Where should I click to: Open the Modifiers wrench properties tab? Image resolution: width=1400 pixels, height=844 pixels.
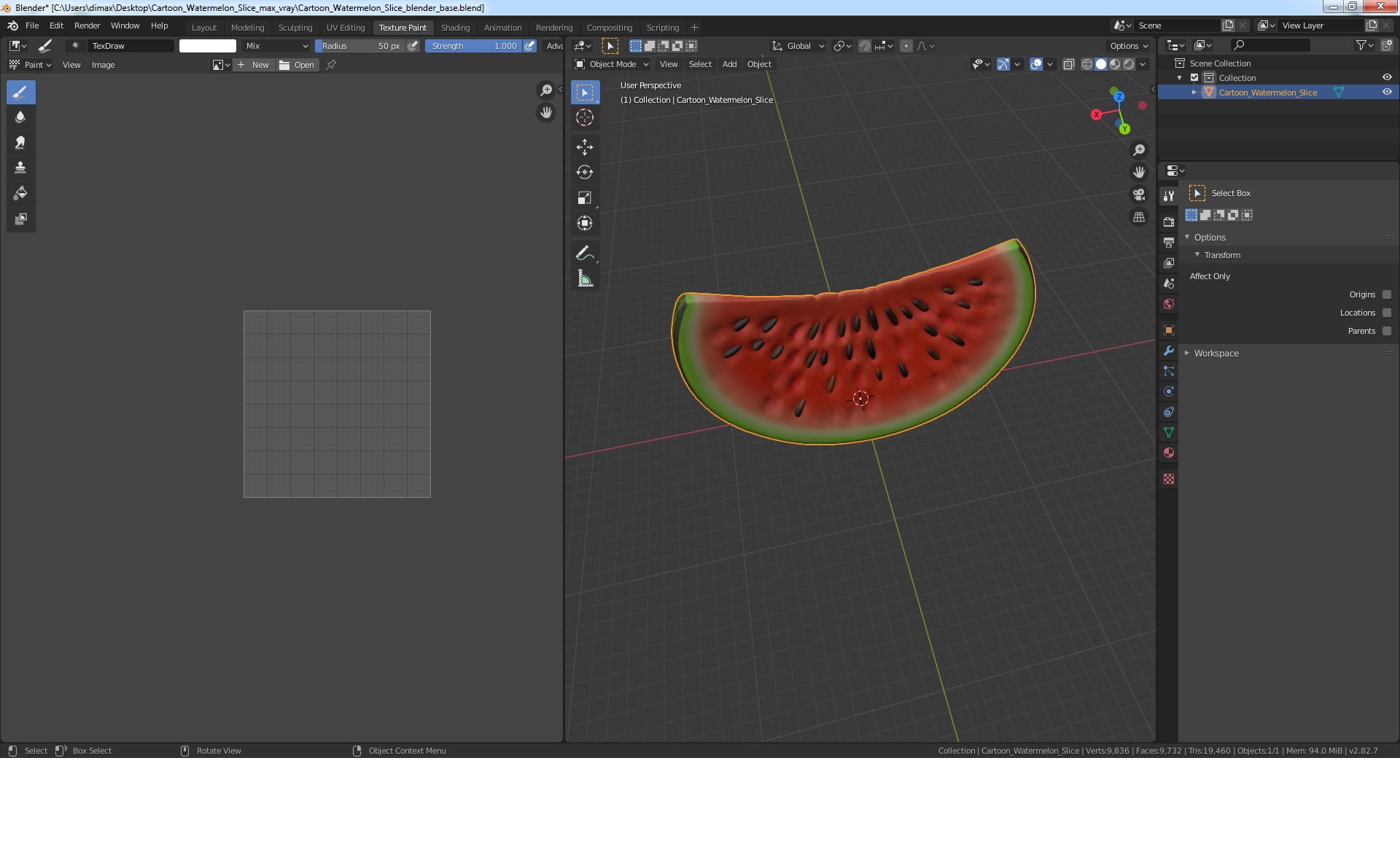[1169, 351]
